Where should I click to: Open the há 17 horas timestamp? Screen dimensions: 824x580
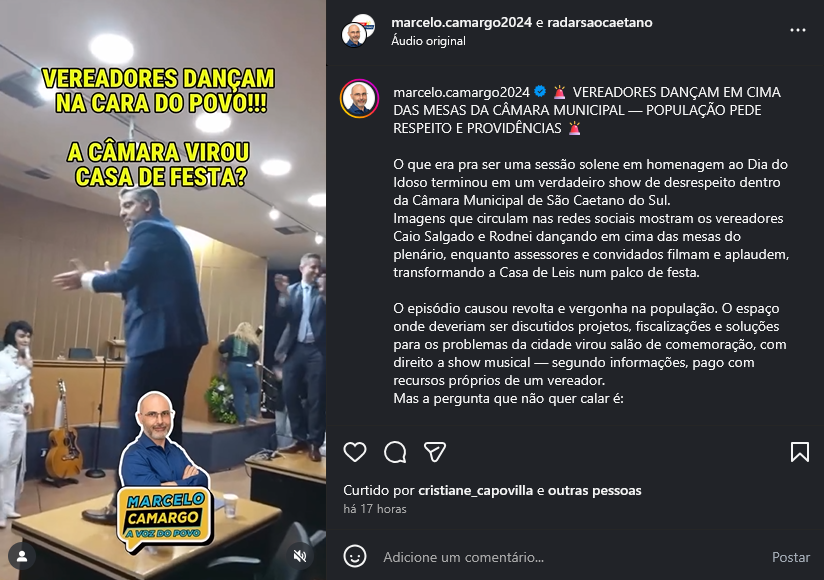click(x=375, y=509)
